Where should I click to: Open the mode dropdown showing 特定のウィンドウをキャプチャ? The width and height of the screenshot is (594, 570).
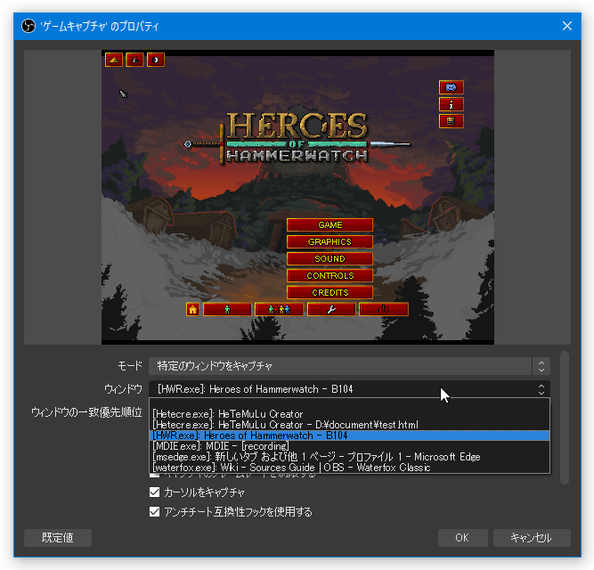[349, 366]
